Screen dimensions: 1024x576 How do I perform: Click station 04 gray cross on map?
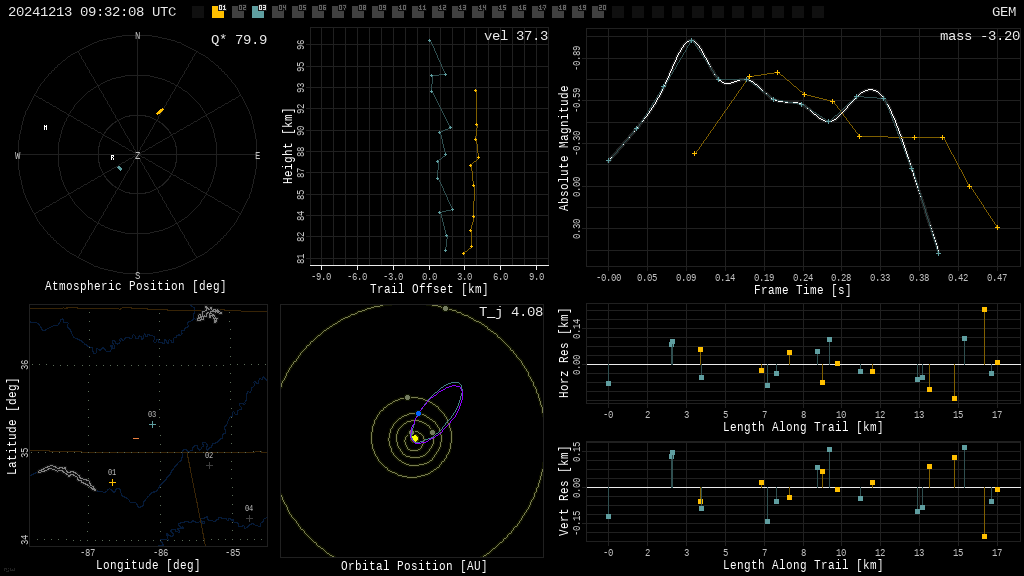pyautogui.click(x=249, y=518)
